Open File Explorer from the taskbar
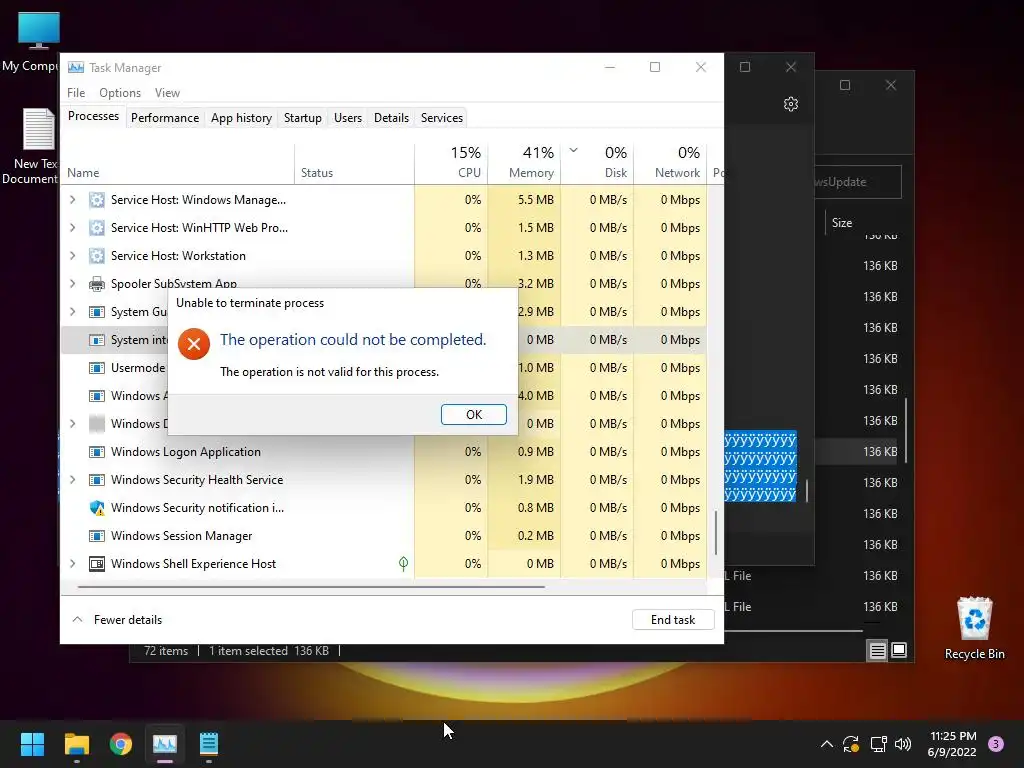This screenshot has width=1024, height=768. pos(76,744)
